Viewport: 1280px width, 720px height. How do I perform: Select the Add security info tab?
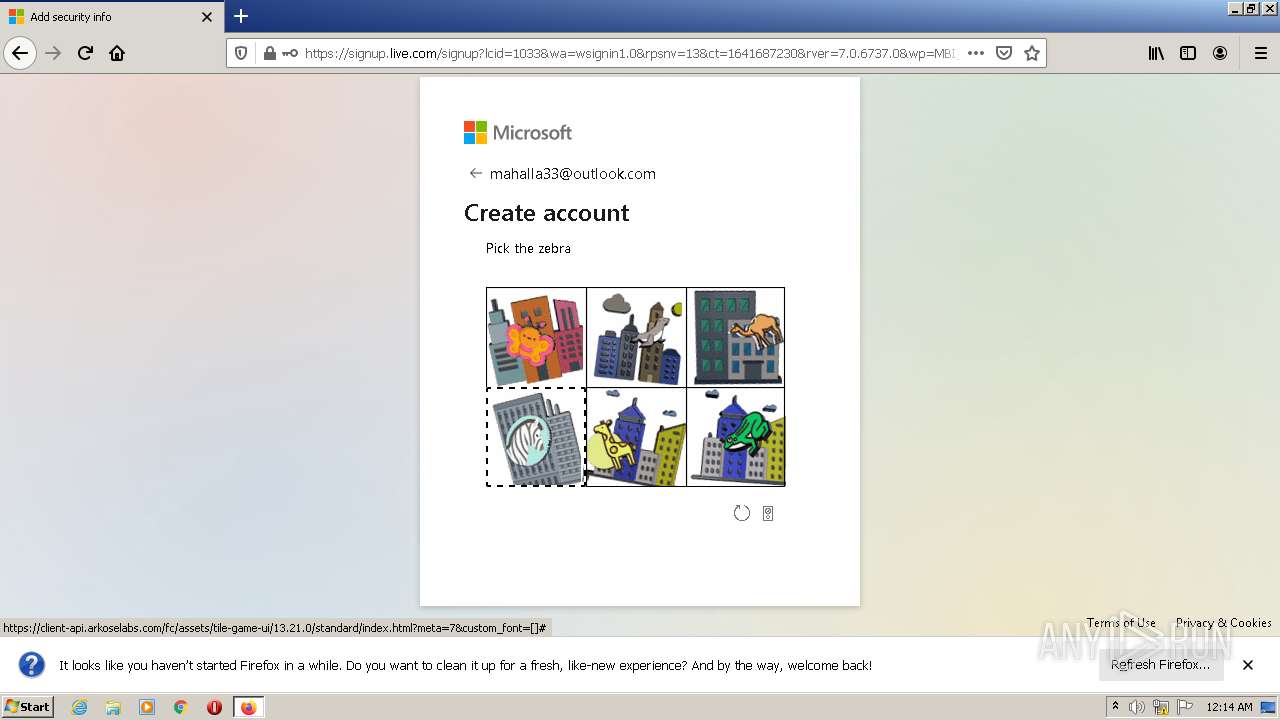pos(111,17)
